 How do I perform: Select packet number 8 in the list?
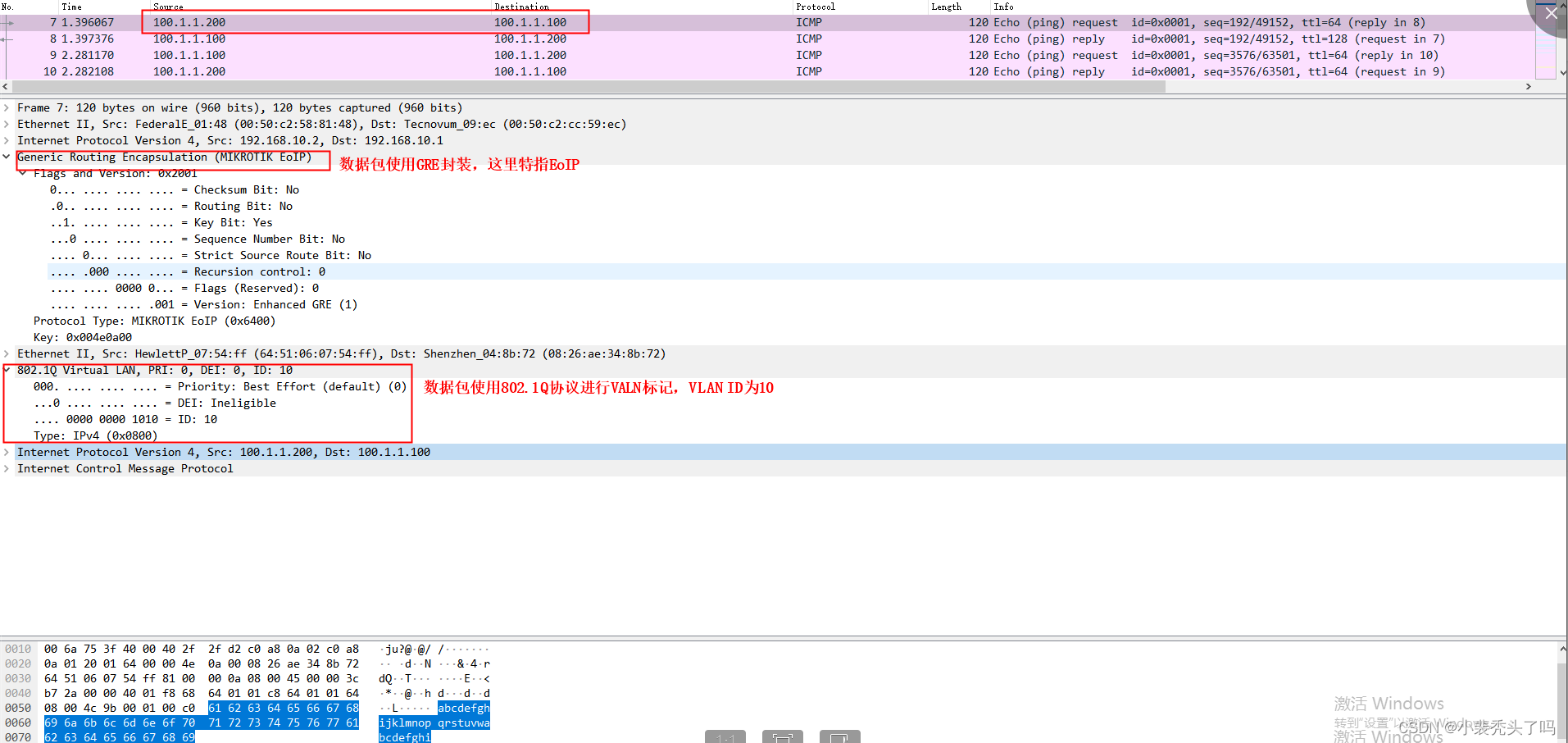coord(328,39)
